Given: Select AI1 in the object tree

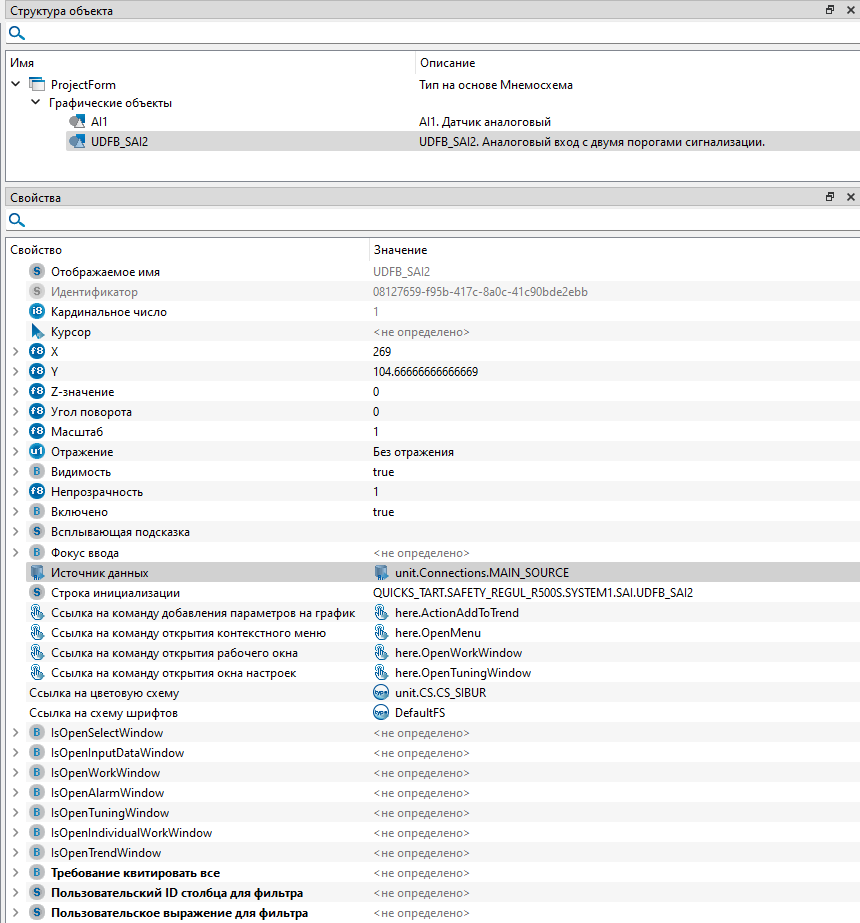Looking at the screenshot, I should [99, 122].
